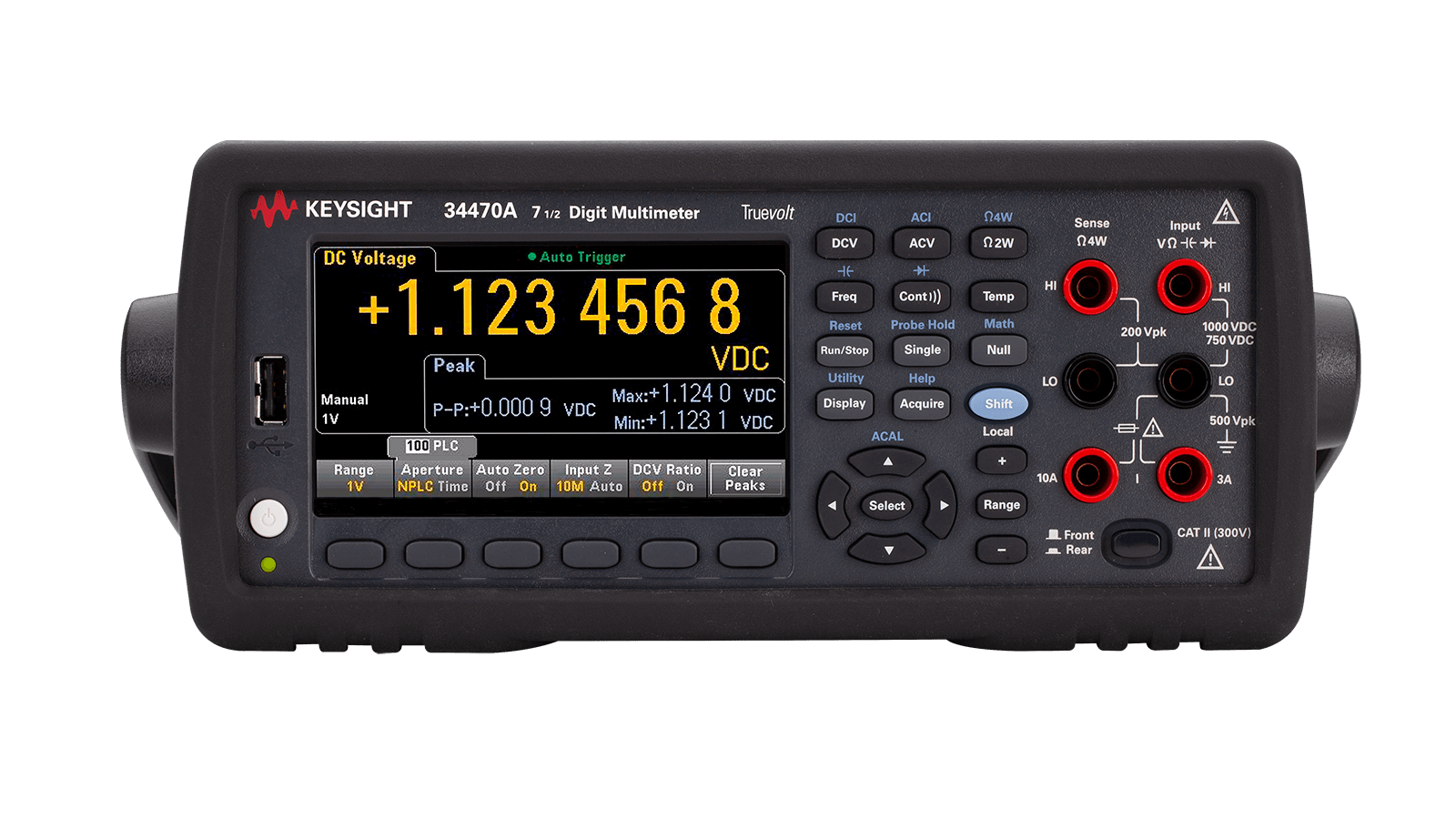
Task: Push the power button
Action: tap(268, 520)
